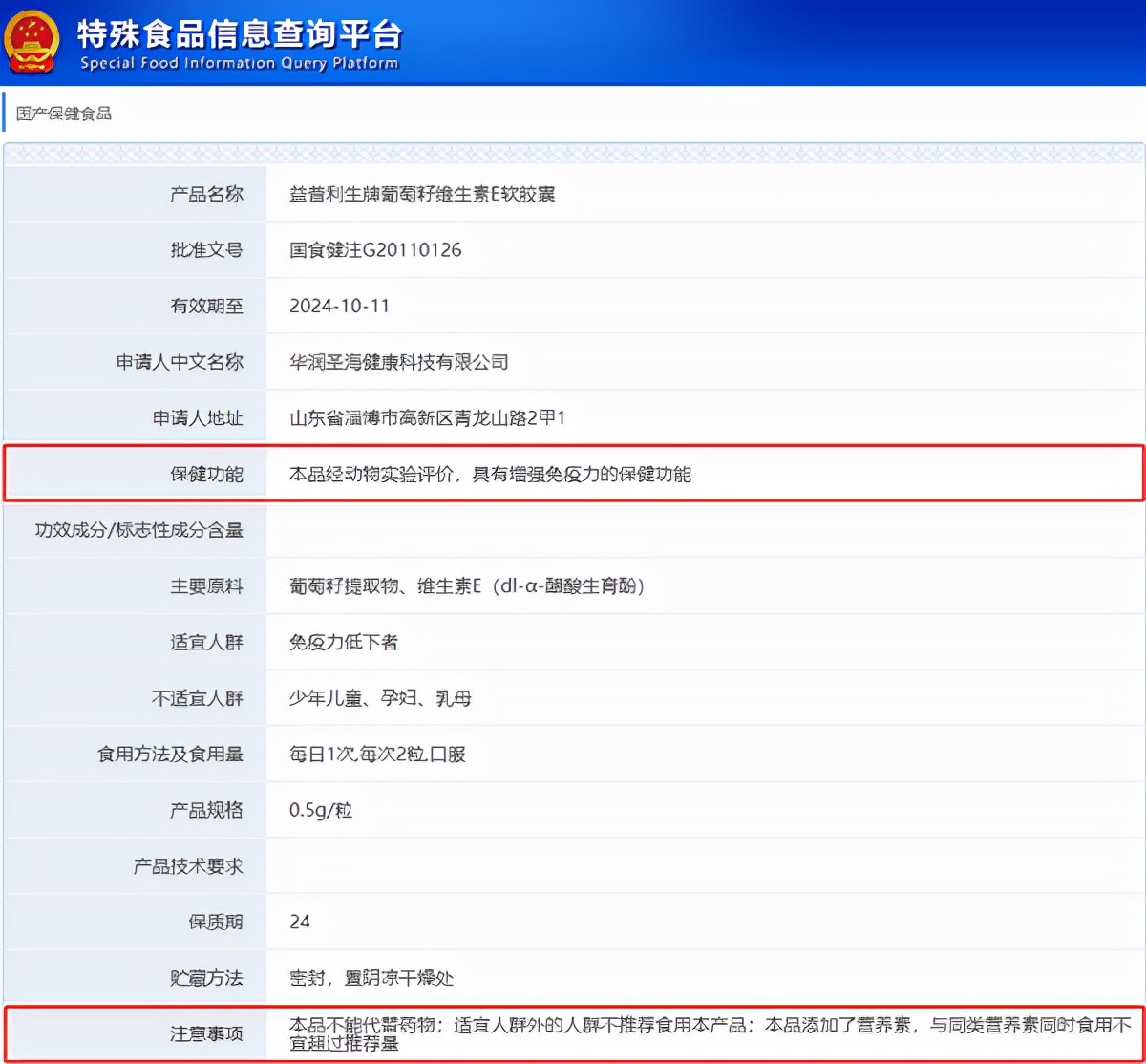Click the 主要原料 ingredients text
Viewport: 1146px width, 1064px height.
tap(466, 586)
